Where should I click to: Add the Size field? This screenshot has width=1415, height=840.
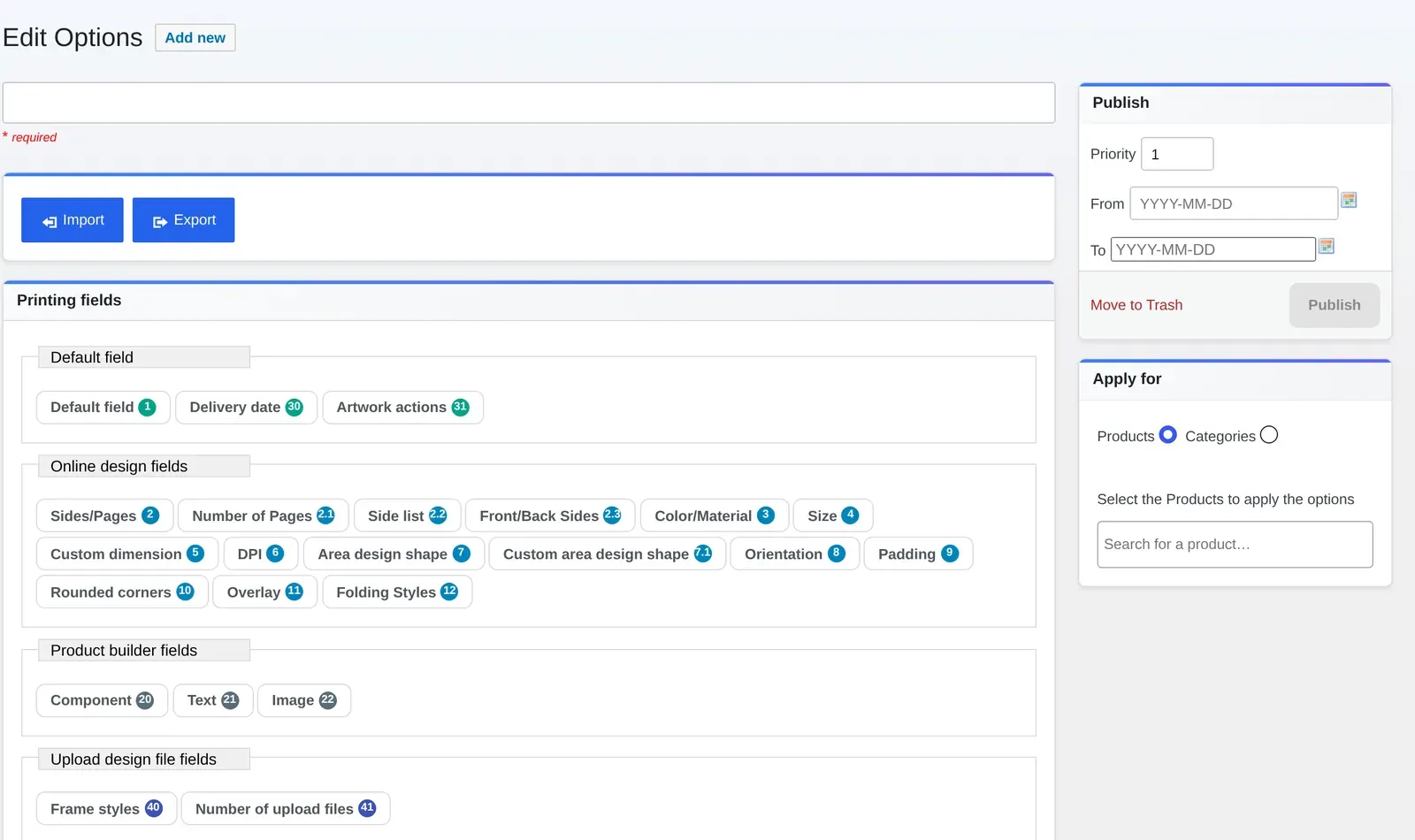click(x=833, y=516)
